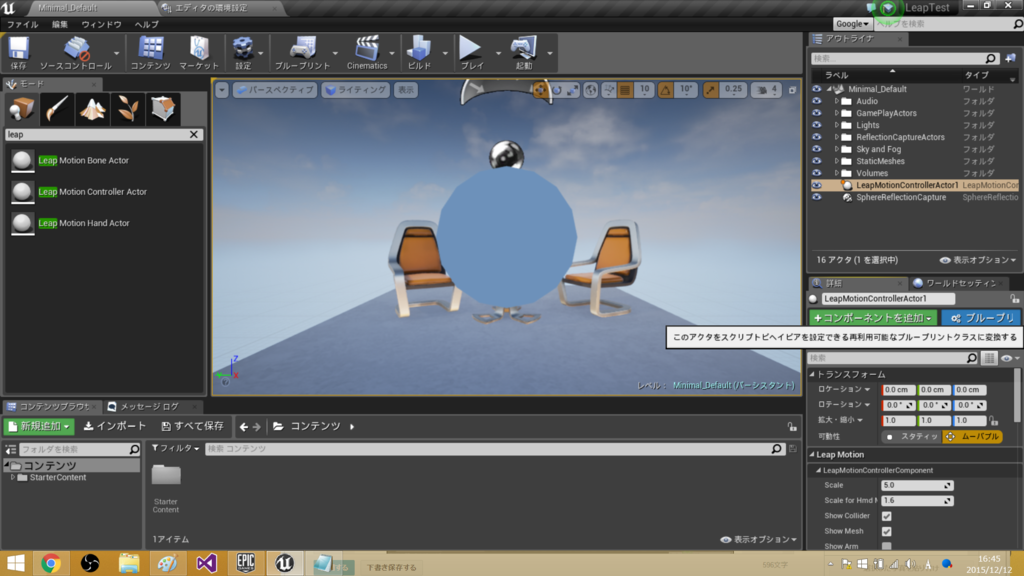Select the Geometry Editing mode icon

(x=163, y=108)
